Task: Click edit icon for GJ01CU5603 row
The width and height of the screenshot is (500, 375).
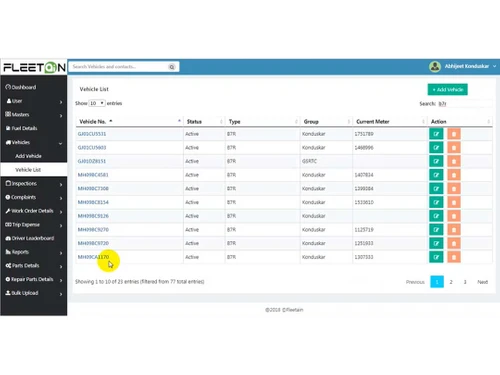Action: coord(436,148)
